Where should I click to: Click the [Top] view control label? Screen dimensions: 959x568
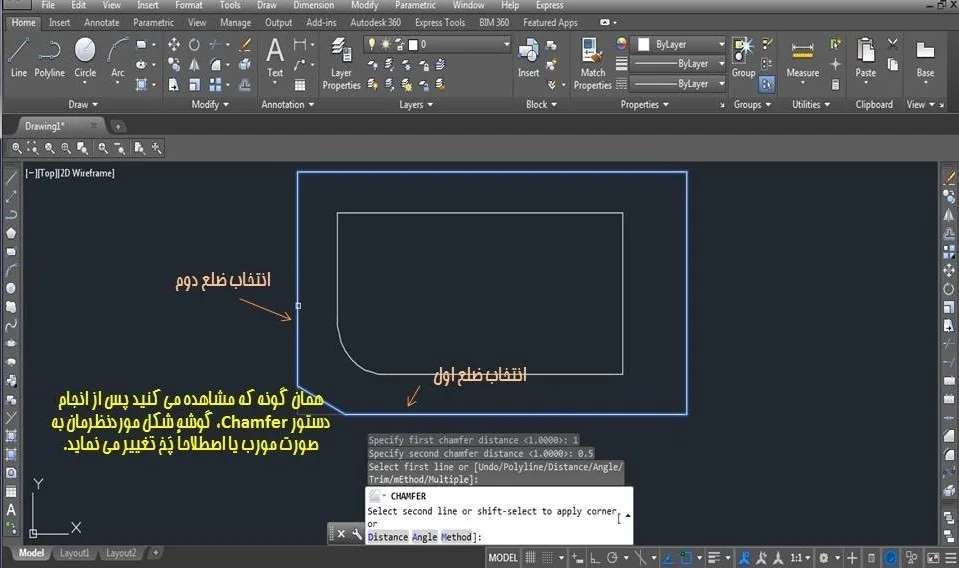click(47, 173)
